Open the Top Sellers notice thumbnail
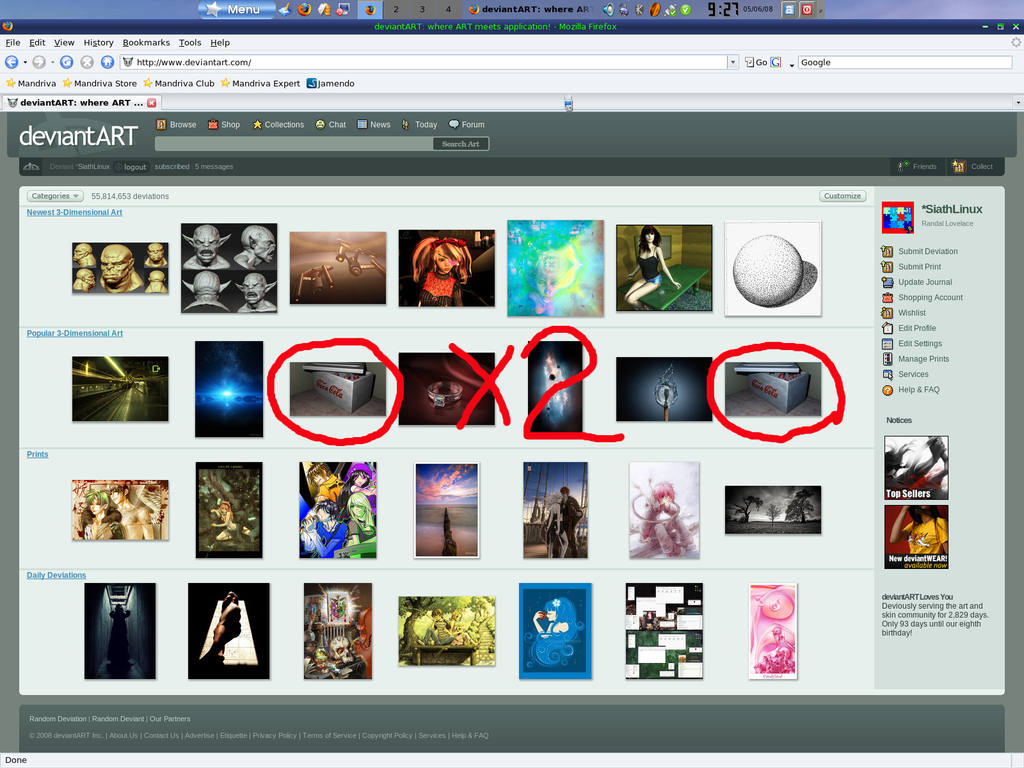 [916, 468]
